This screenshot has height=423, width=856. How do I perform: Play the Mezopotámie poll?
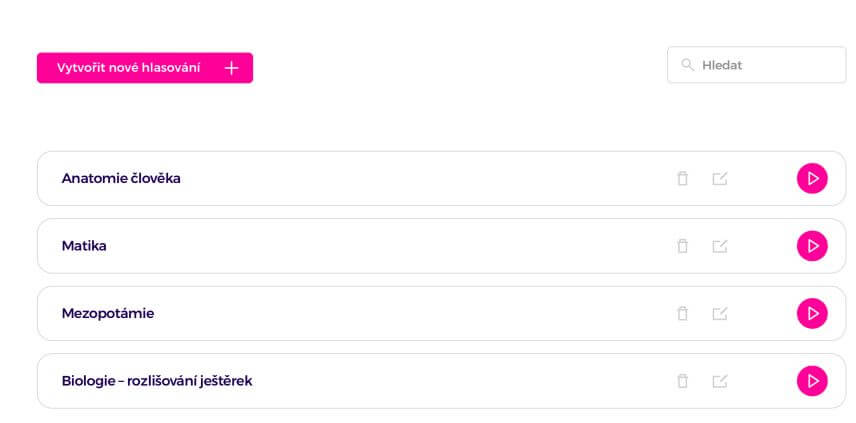[812, 313]
